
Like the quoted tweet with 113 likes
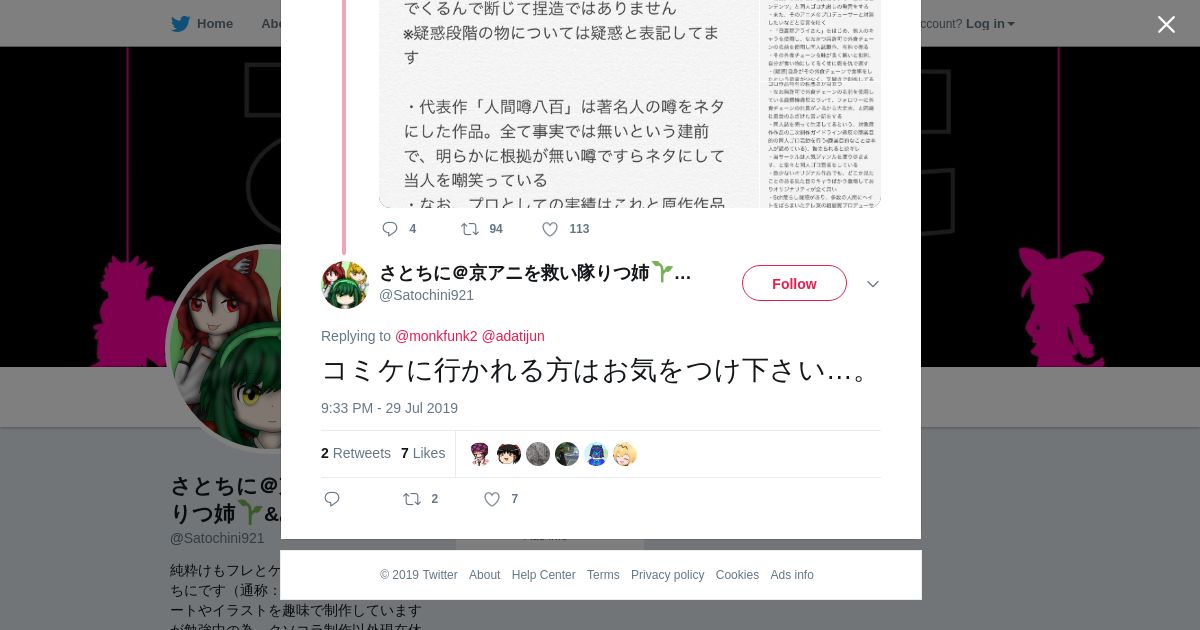click(550, 229)
